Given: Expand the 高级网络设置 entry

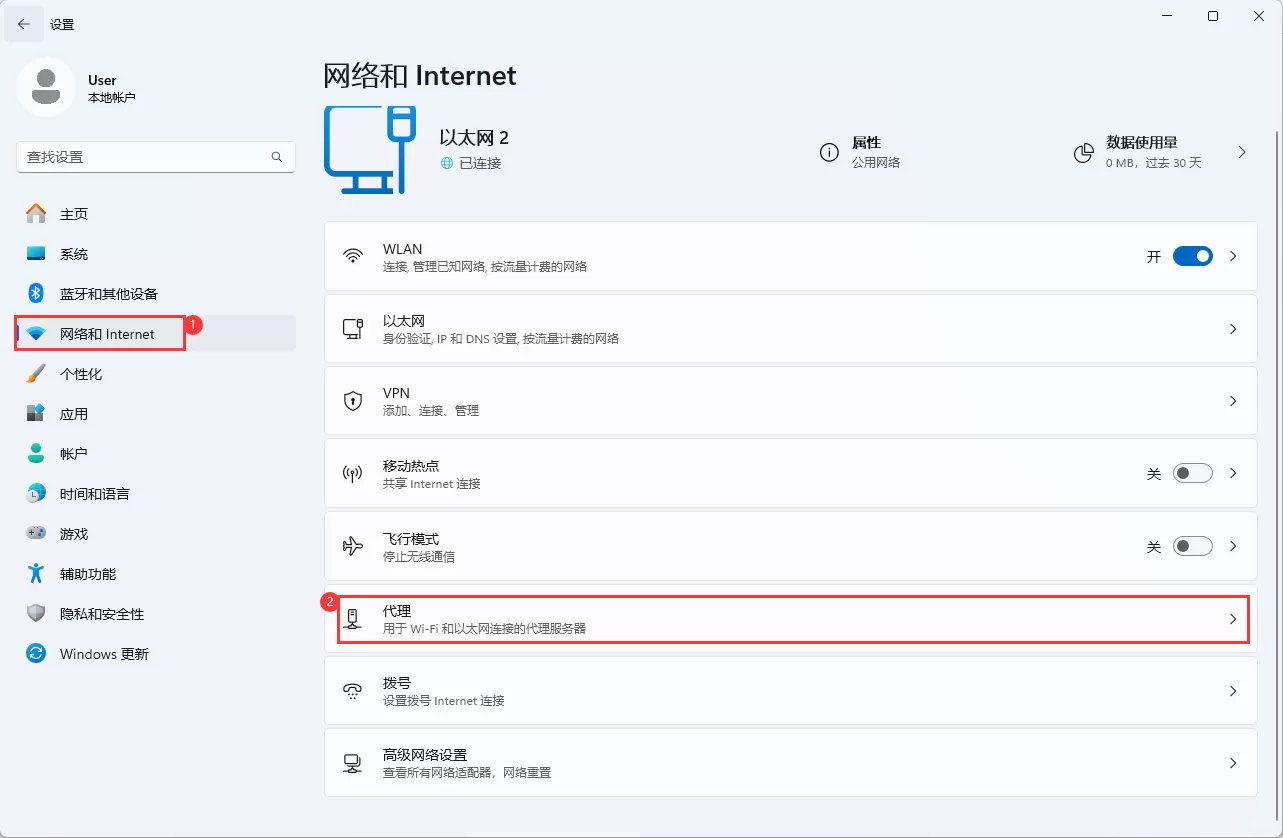Looking at the screenshot, I should (1233, 763).
